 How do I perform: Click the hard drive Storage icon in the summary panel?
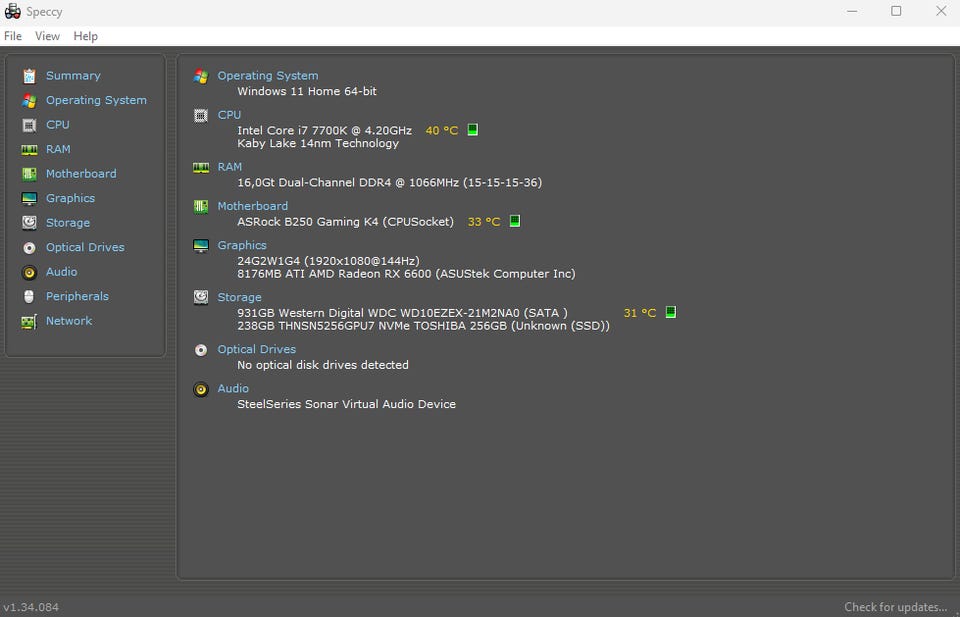(x=201, y=297)
